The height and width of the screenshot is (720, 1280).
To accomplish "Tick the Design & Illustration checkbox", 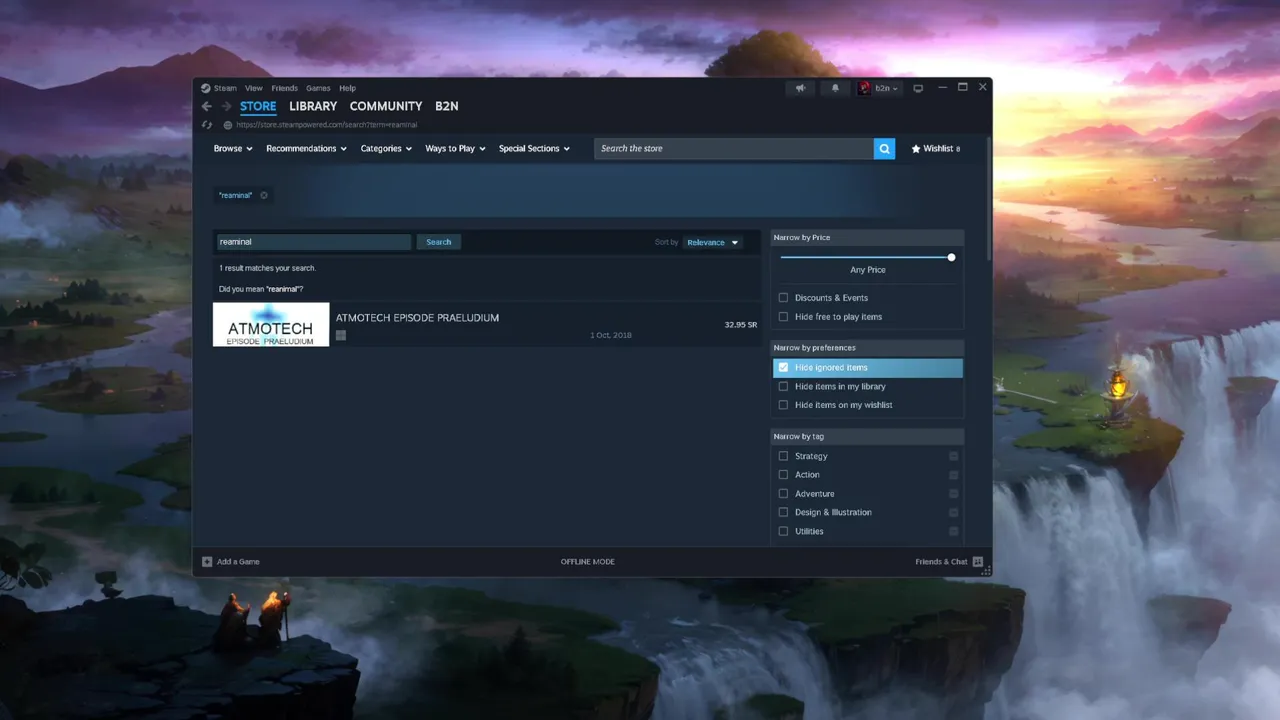I will coord(783,512).
